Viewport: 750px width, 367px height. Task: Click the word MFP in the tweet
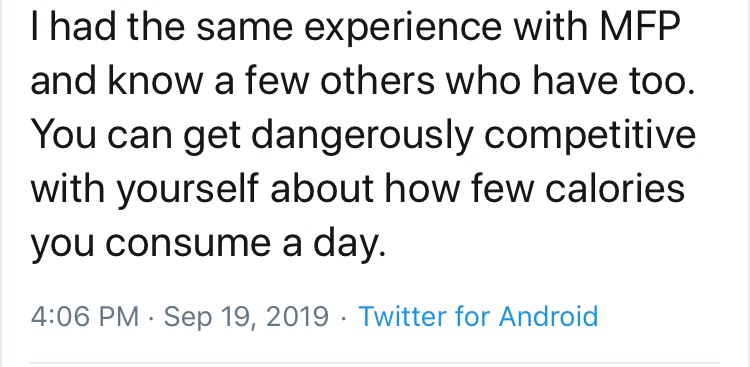(x=639, y=29)
